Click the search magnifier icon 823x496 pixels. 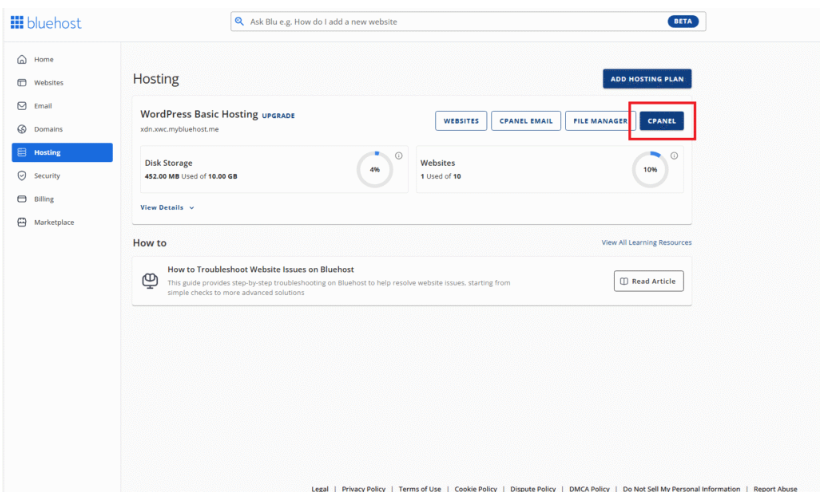(x=239, y=22)
